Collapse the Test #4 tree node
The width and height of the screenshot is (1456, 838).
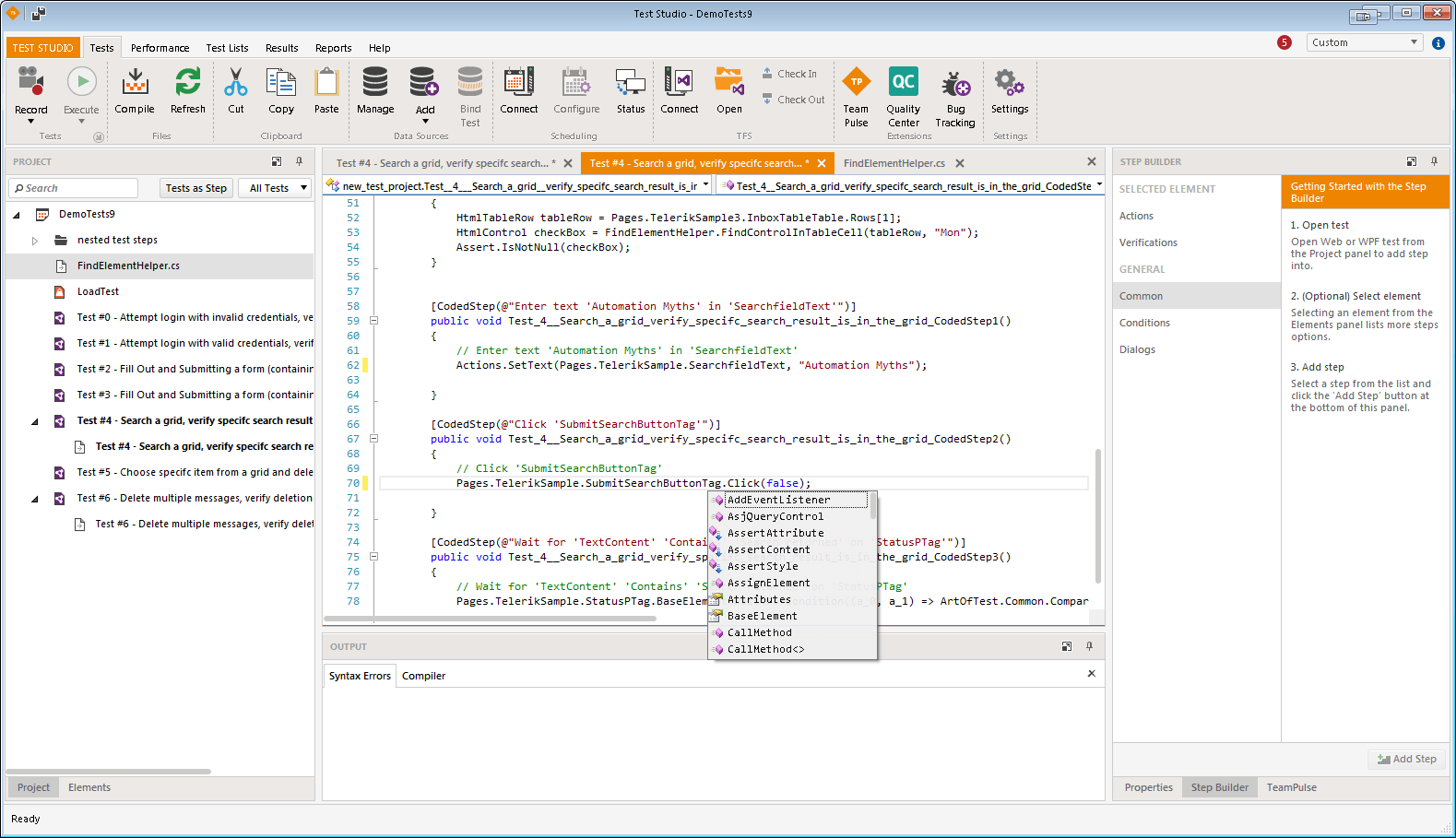(x=35, y=421)
